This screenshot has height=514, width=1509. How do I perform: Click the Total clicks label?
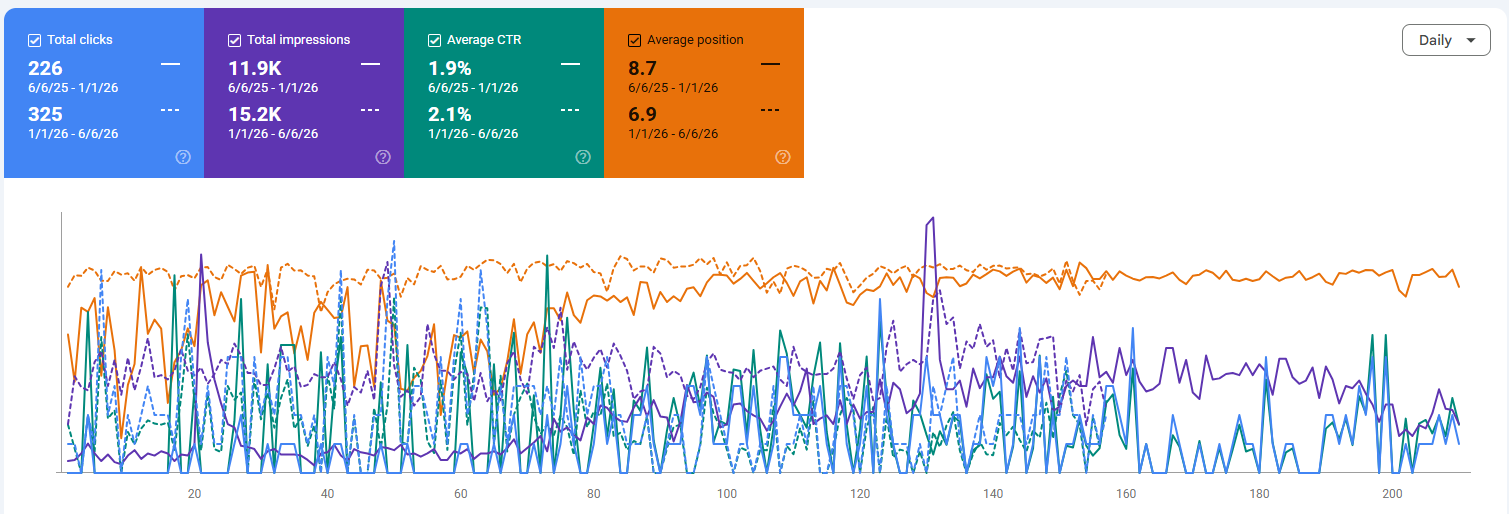80,40
